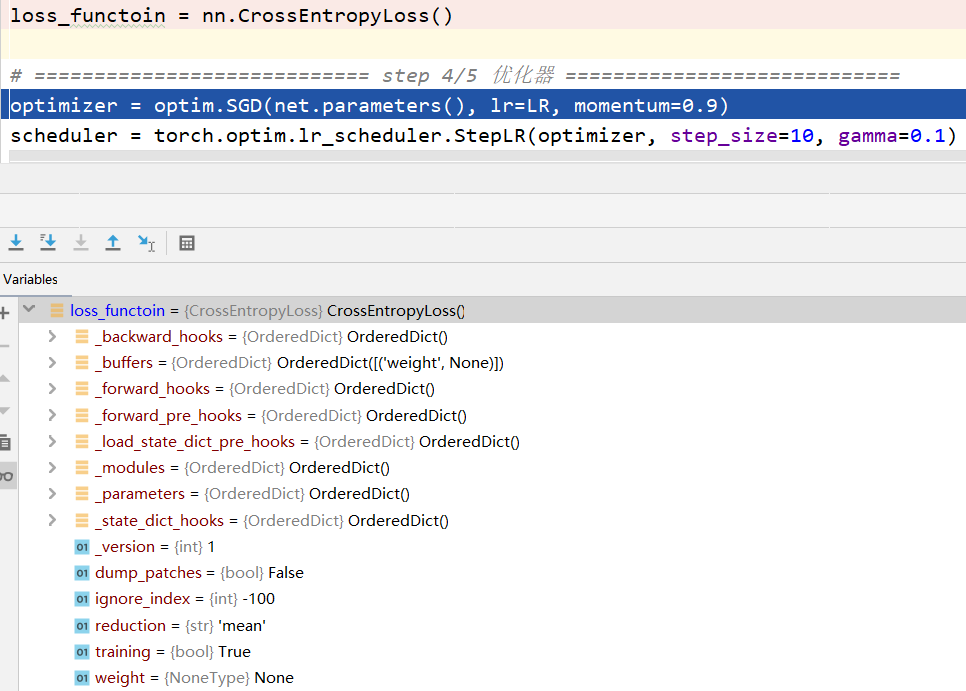Viewport: 966px width, 691px height.
Task: Expand the _state_dict_hooks entry
Action: pyautogui.click(x=52, y=520)
